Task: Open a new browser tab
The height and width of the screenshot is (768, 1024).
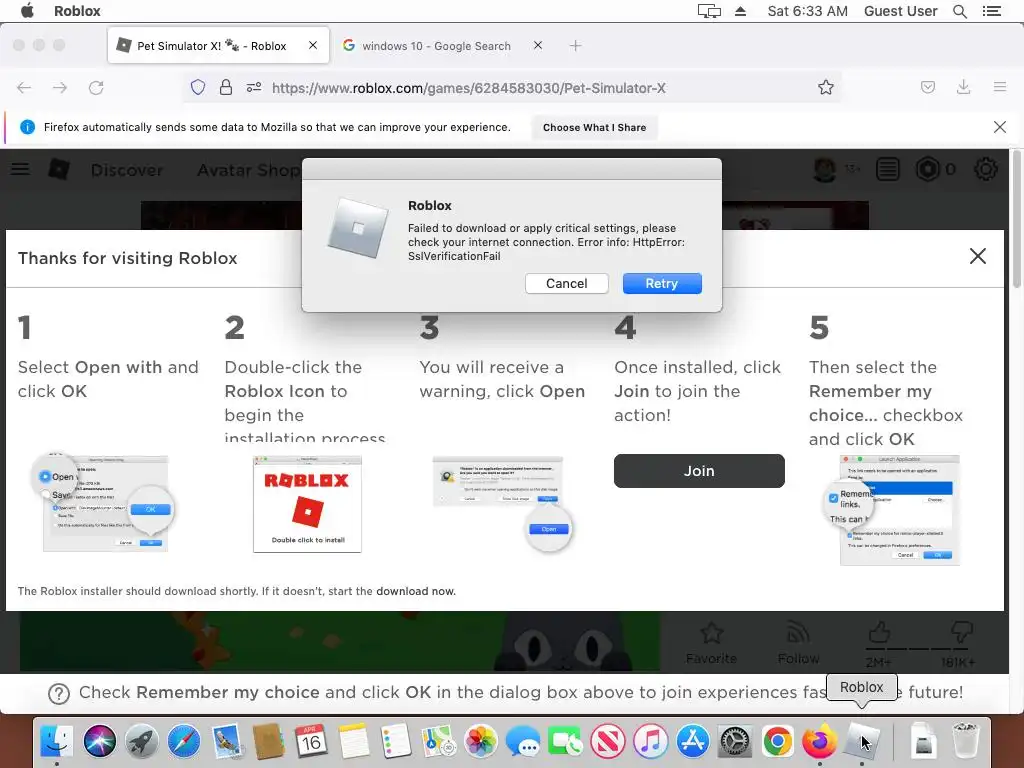Action: point(575,46)
